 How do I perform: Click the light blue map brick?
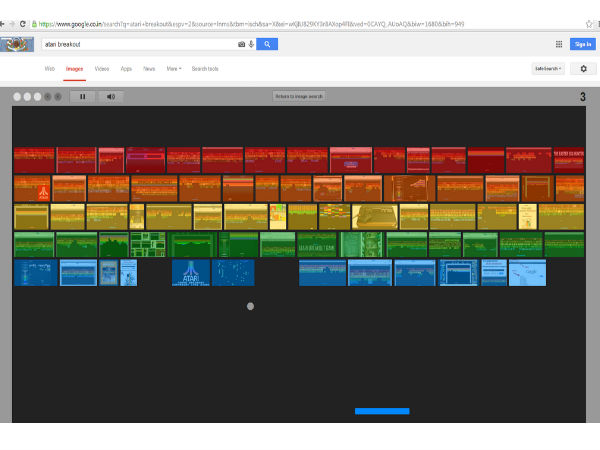pyautogui.click(x=527, y=273)
